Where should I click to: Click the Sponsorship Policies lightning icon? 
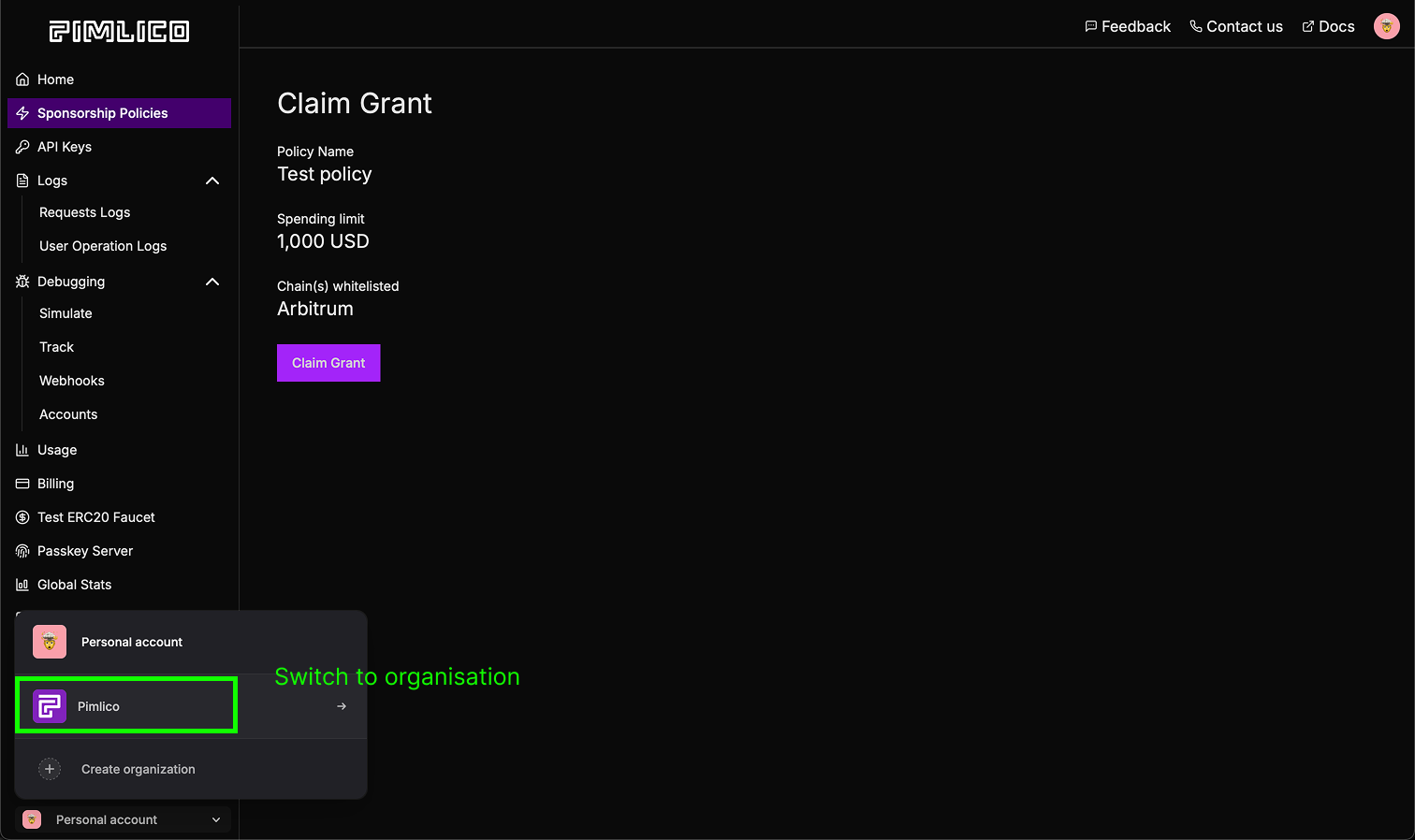point(22,113)
